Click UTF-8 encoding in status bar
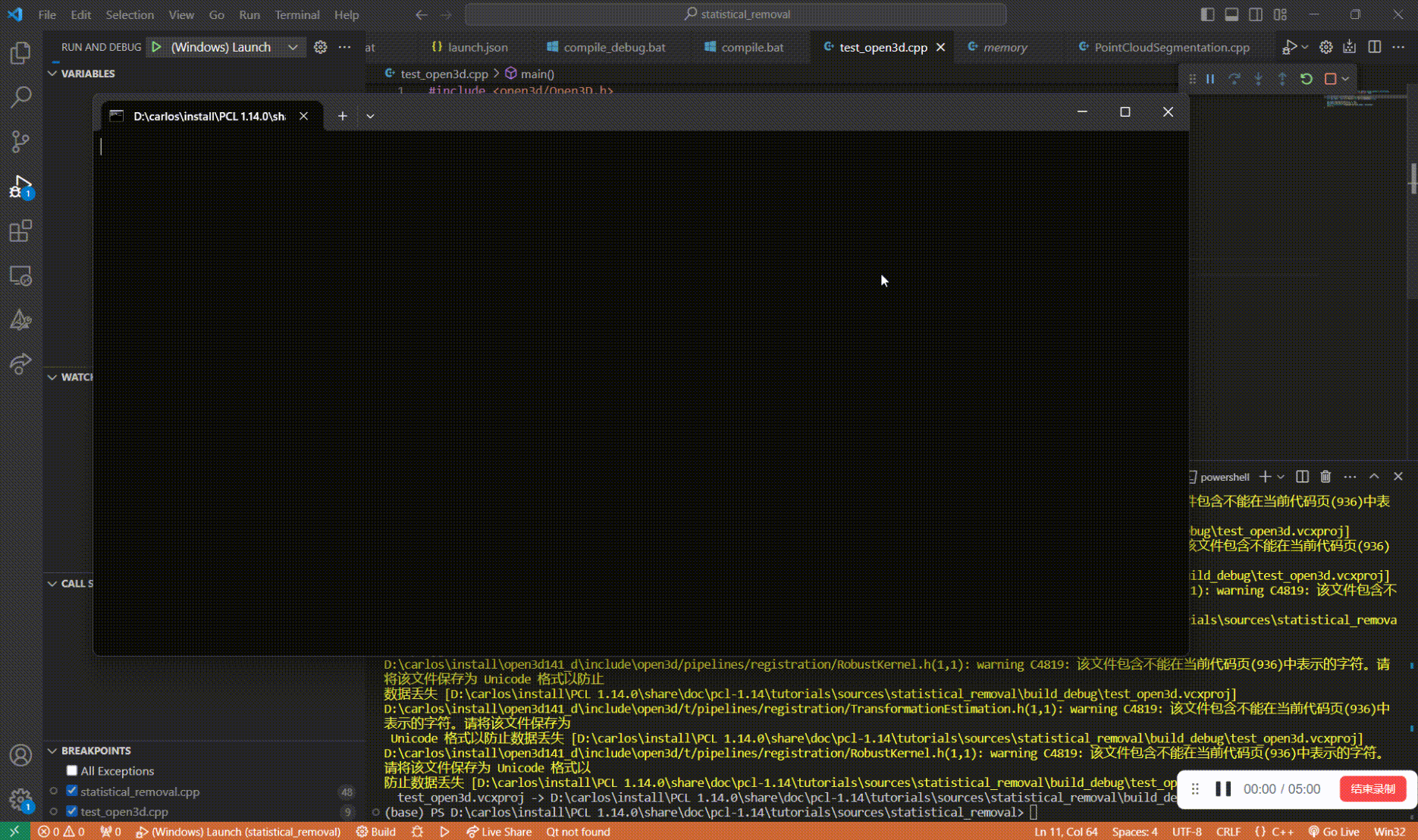The height and width of the screenshot is (840, 1418). coord(1187,832)
